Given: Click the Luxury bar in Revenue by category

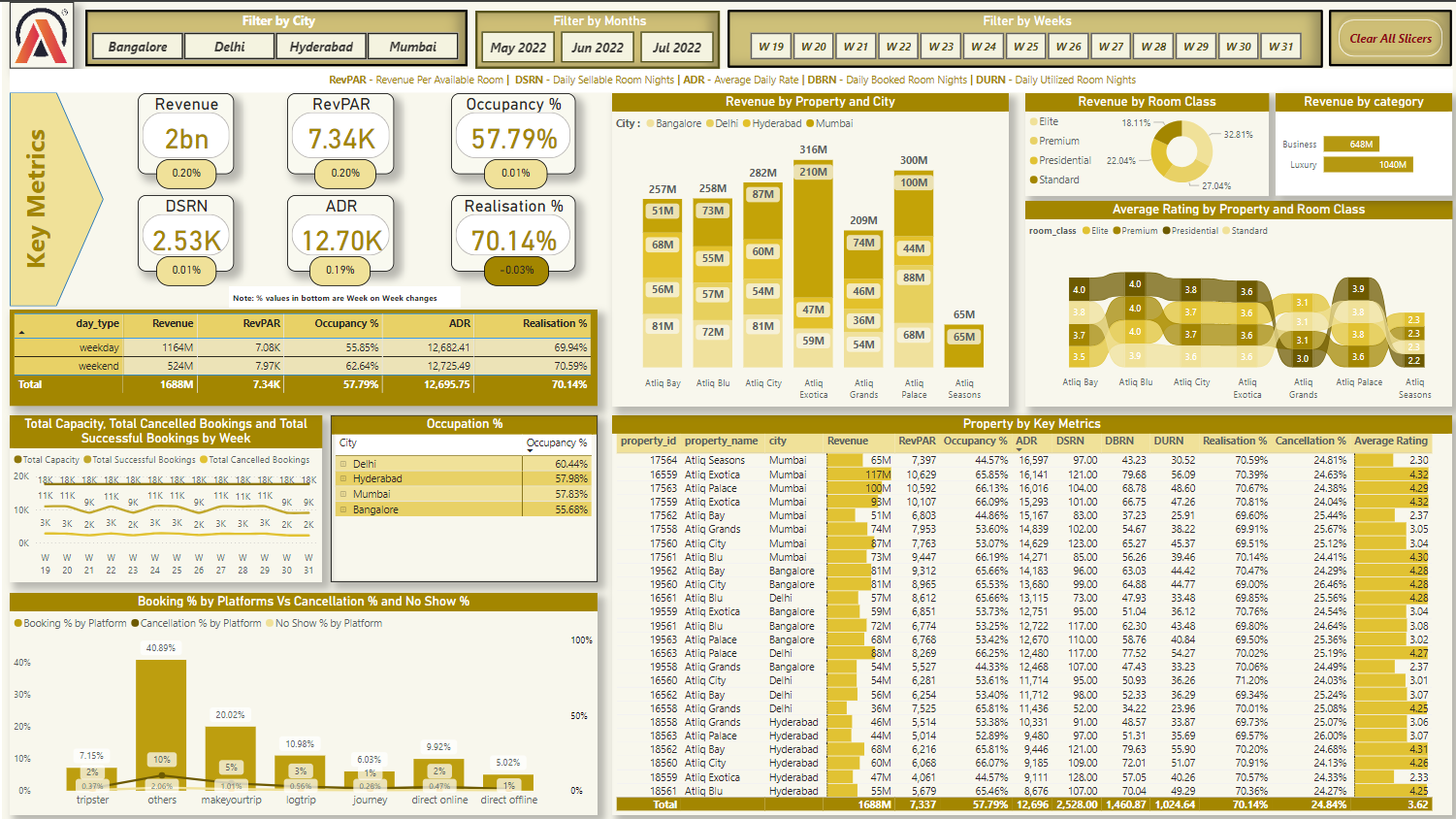Looking at the screenshot, I should pos(1368,165).
